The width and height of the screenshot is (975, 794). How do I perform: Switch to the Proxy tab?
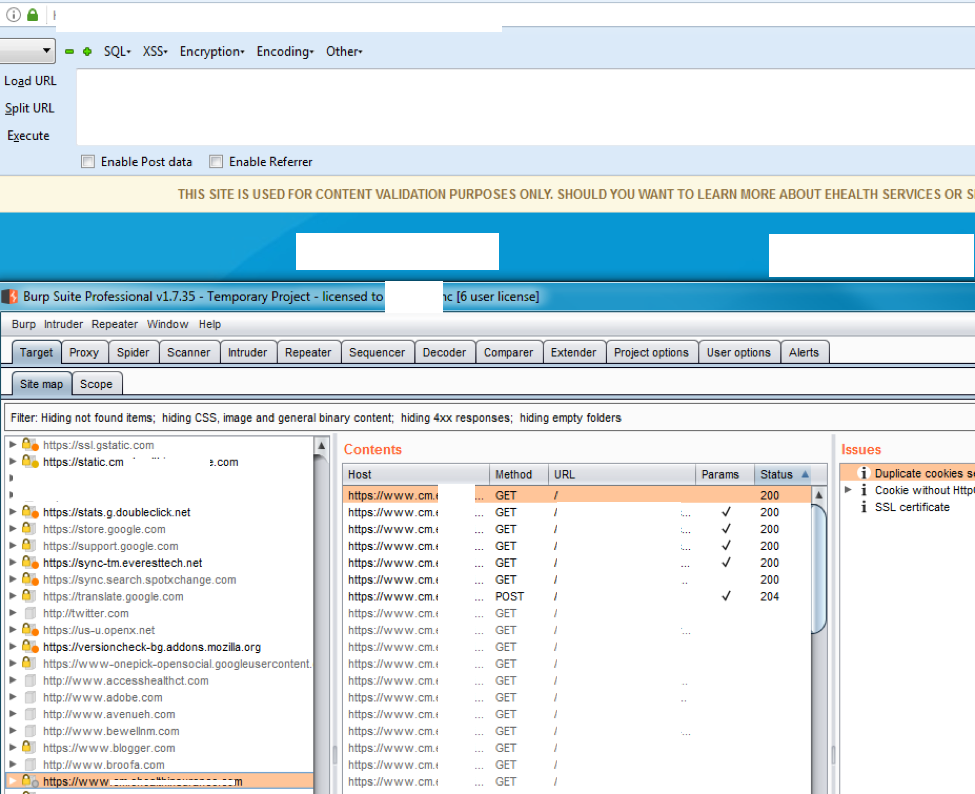coord(84,353)
